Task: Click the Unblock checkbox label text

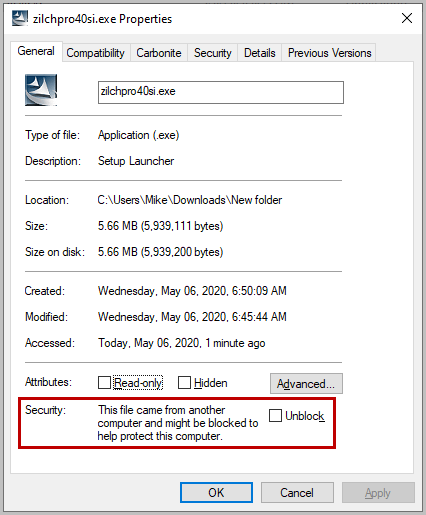Action: pyautogui.click(x=305, y=416)
